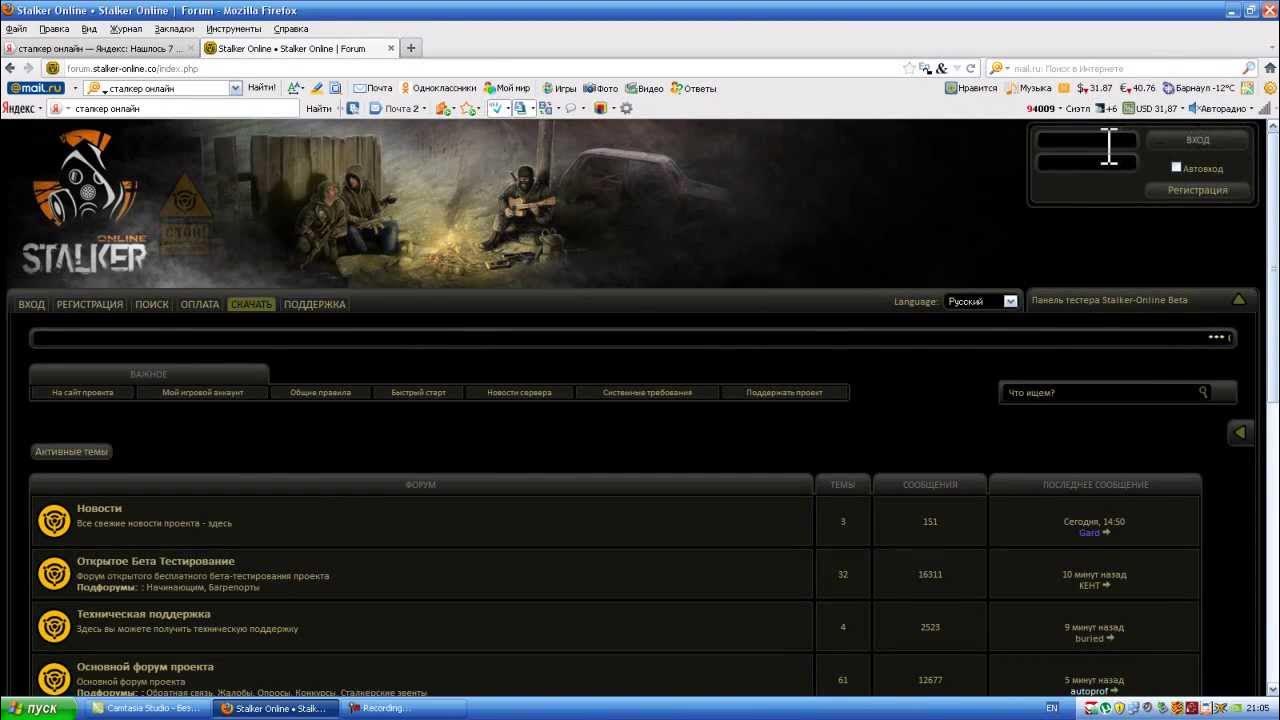Image resolution: width=1280 pixels, height=720 pixels.
Task: Reload the page with the refresh icon
Action: click(970, 68)
